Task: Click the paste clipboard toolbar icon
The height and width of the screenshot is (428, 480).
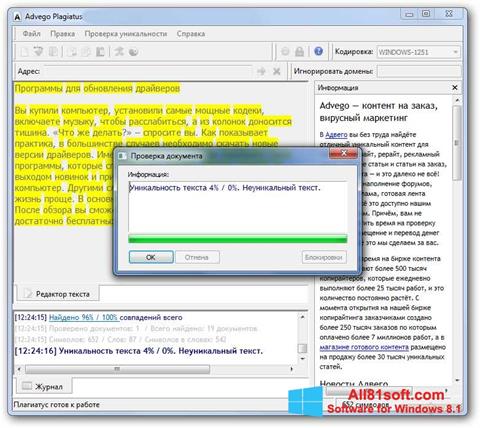Action: [100, 52]
